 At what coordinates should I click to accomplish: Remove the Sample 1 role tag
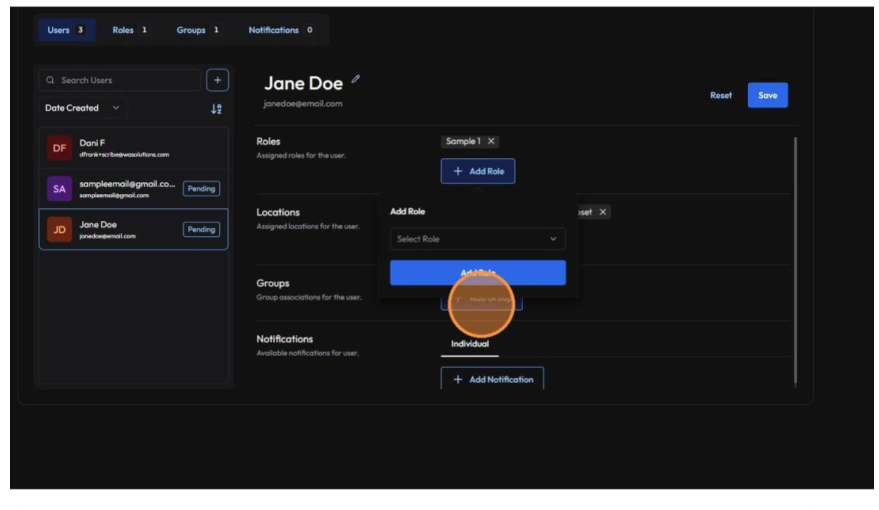(491, 141)
